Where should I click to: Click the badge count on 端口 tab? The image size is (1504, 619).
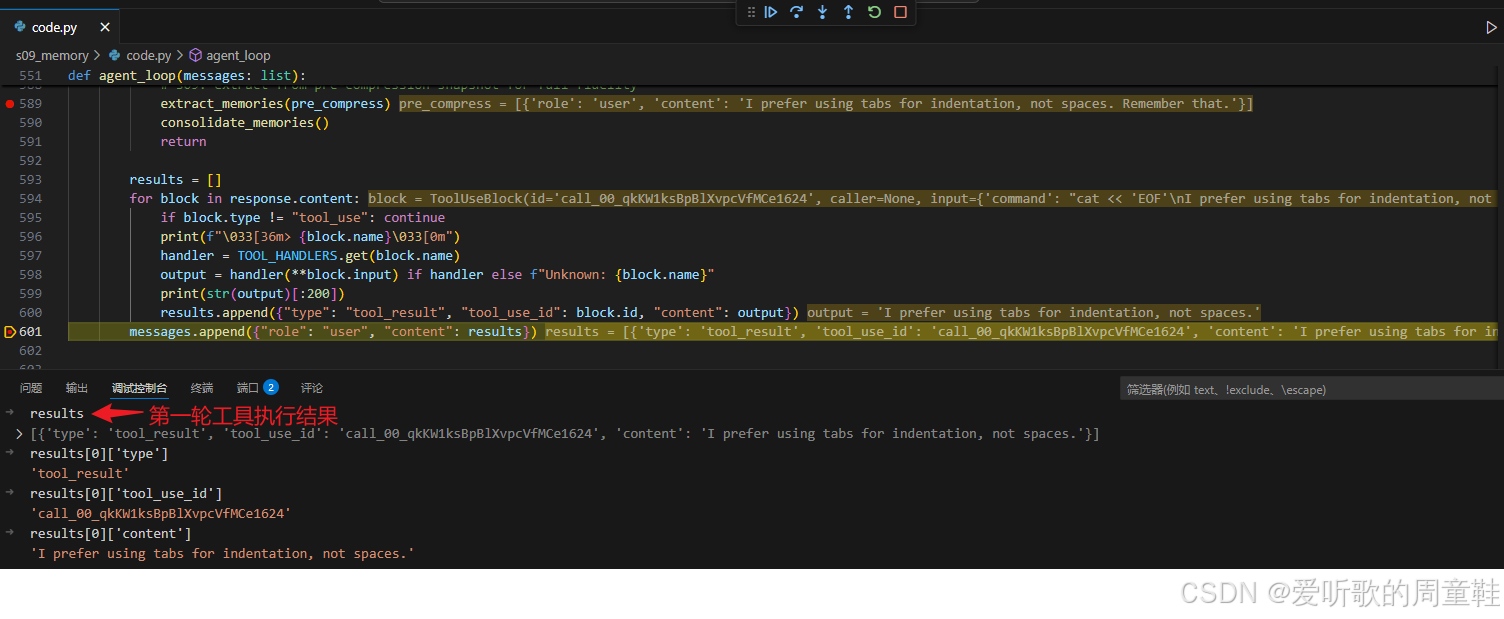pos(271,387)
